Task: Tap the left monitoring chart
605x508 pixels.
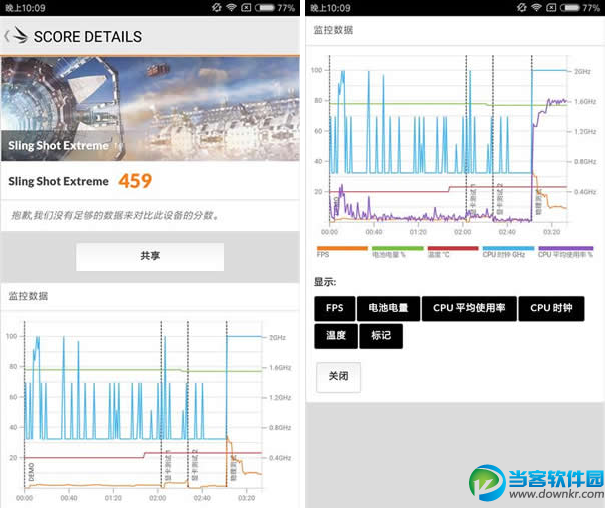Action: 150,411
